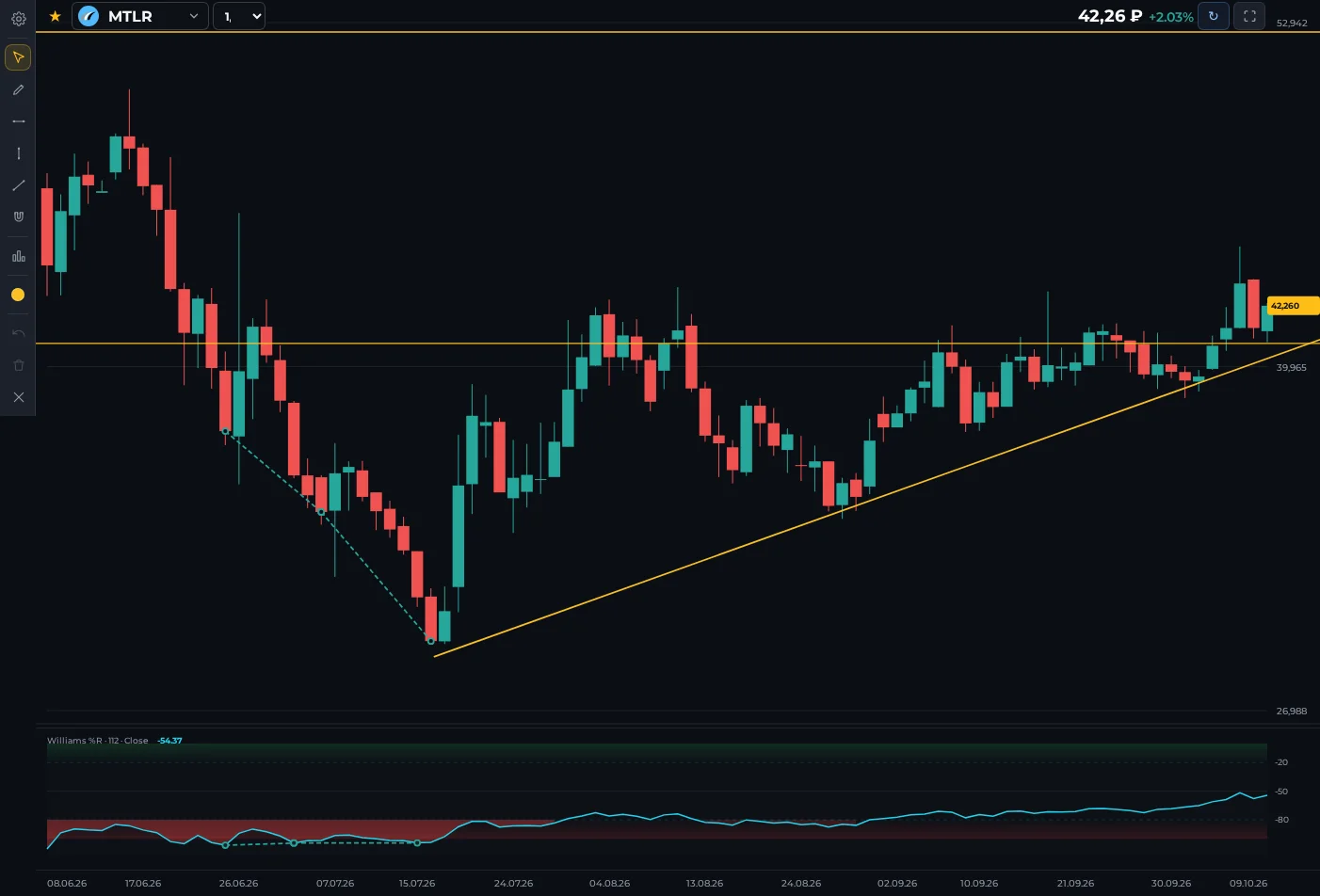Viewport: 1320px width, 896px height.
Task: Open chart settings gear
Action: (18, 18)
